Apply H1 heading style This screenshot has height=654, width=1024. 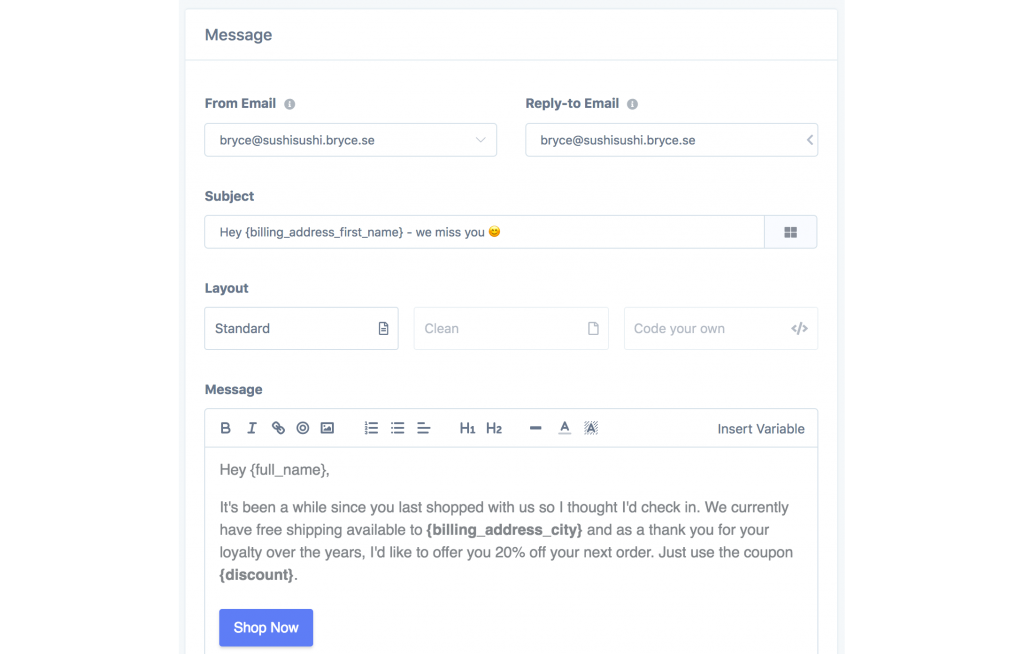tap(467, 427)
